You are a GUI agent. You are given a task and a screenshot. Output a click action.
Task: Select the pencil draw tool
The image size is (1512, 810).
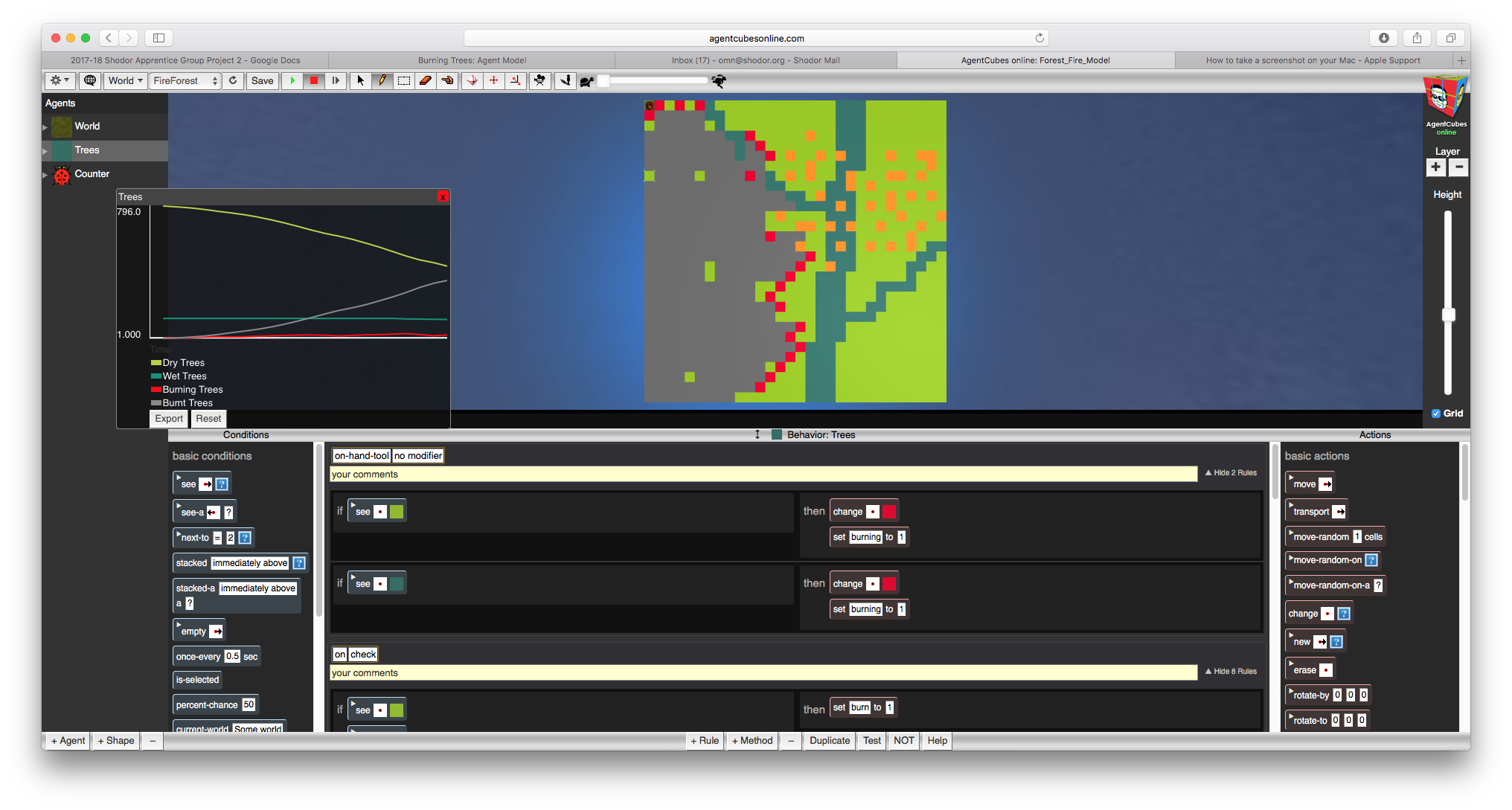coord(382,80)
